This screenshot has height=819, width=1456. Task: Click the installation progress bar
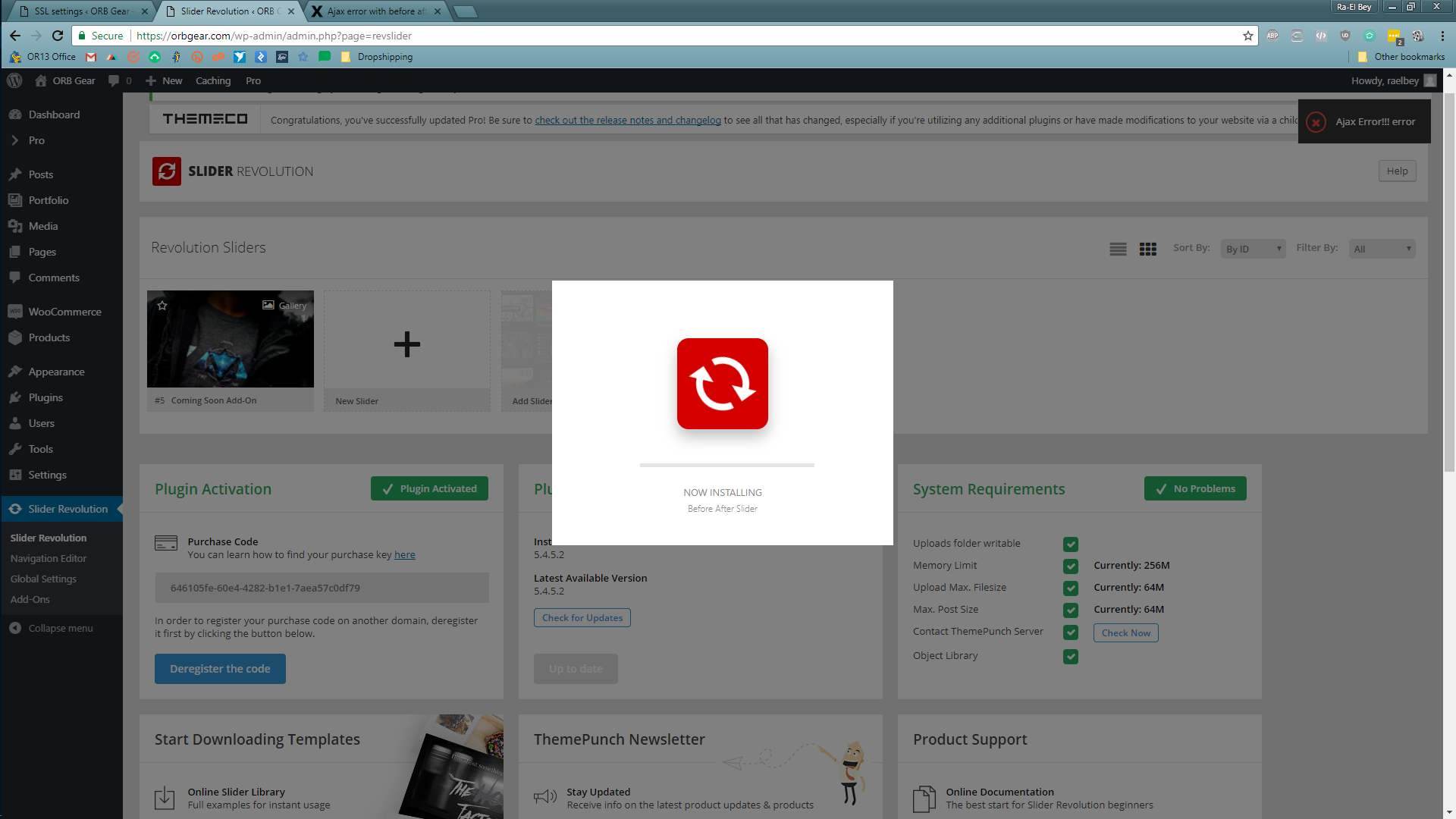click(726, 465)
